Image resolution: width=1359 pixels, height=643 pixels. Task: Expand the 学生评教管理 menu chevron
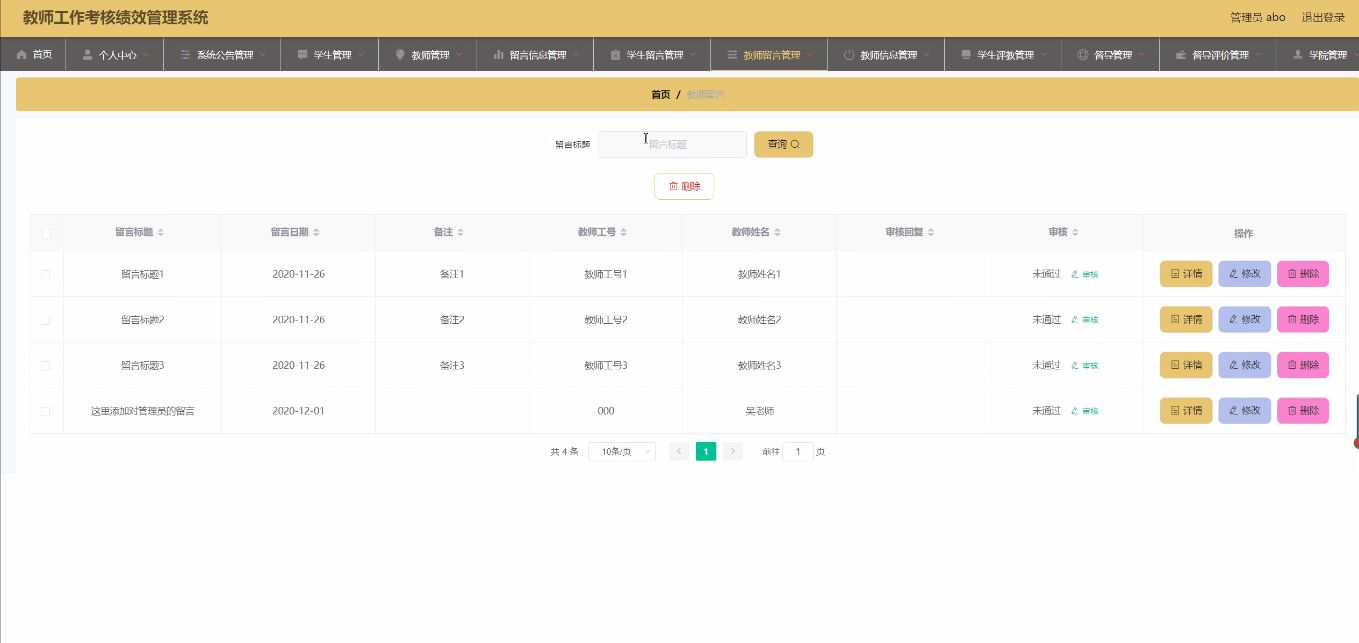[x=1044, y=55]
